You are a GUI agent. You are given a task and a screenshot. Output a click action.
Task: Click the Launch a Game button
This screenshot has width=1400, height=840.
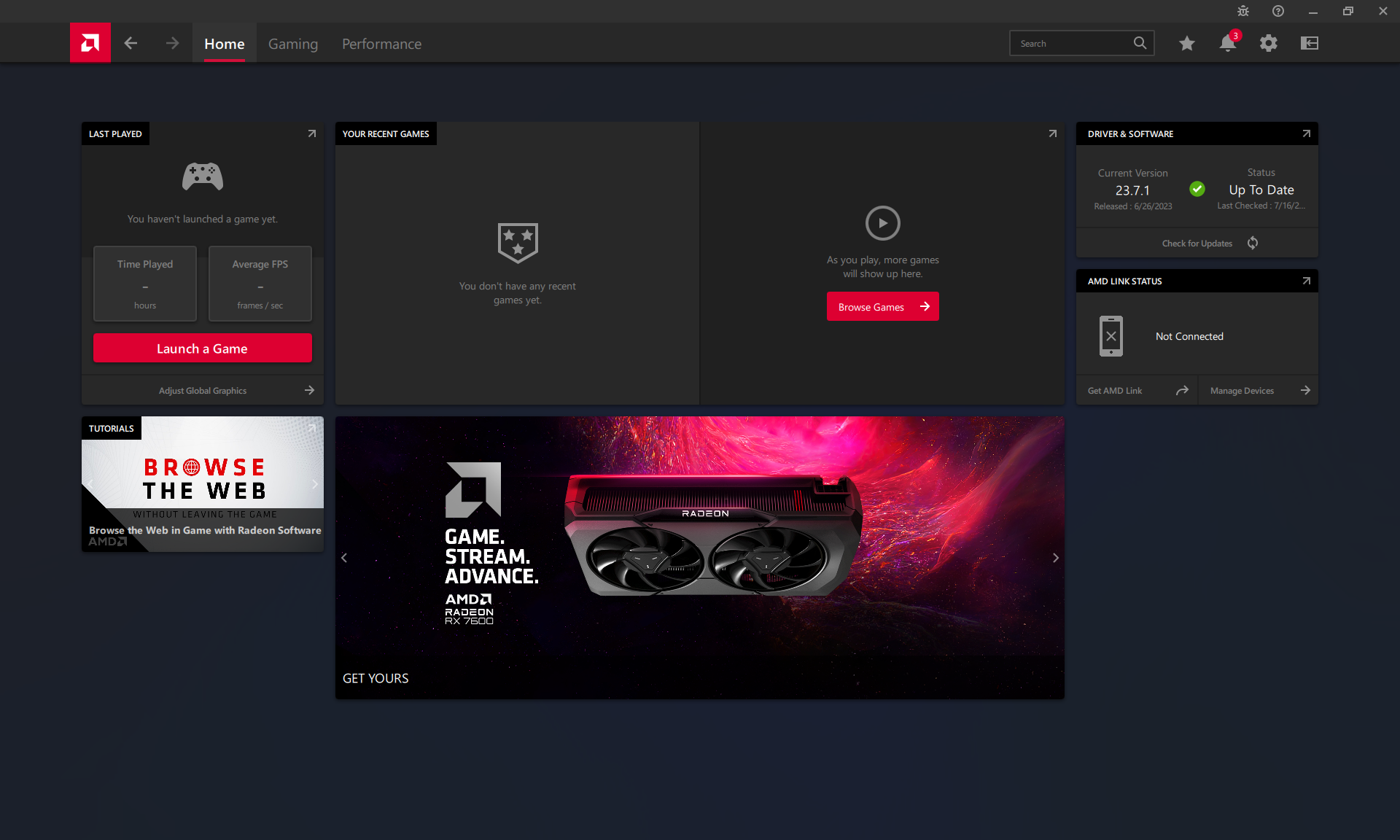pos(203,348)
